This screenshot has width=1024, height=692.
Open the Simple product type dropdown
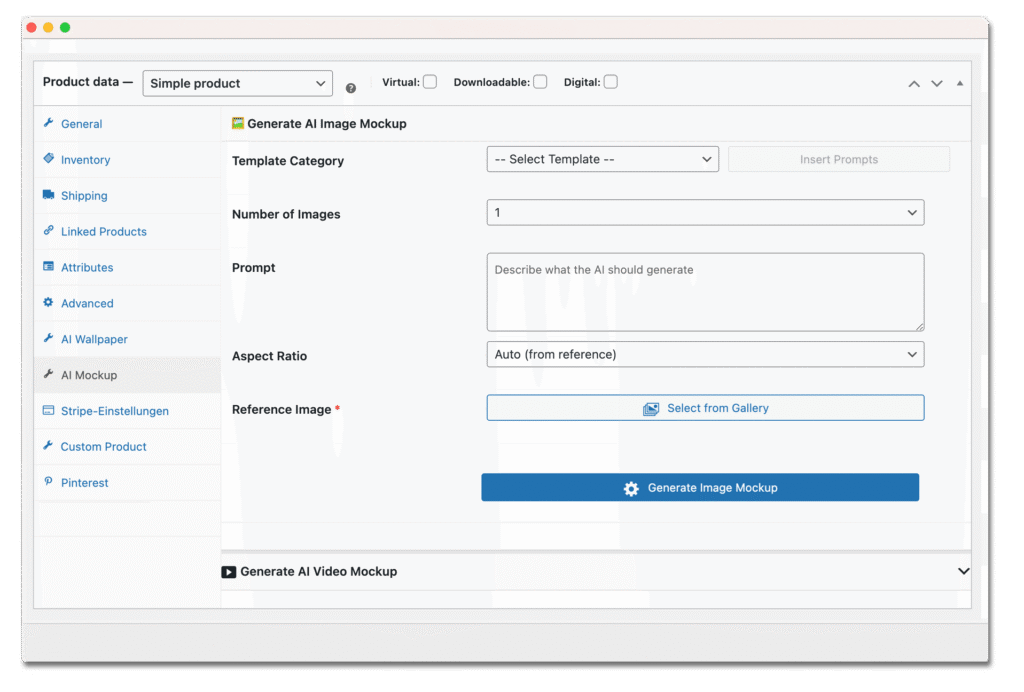(x=238, y=83)
